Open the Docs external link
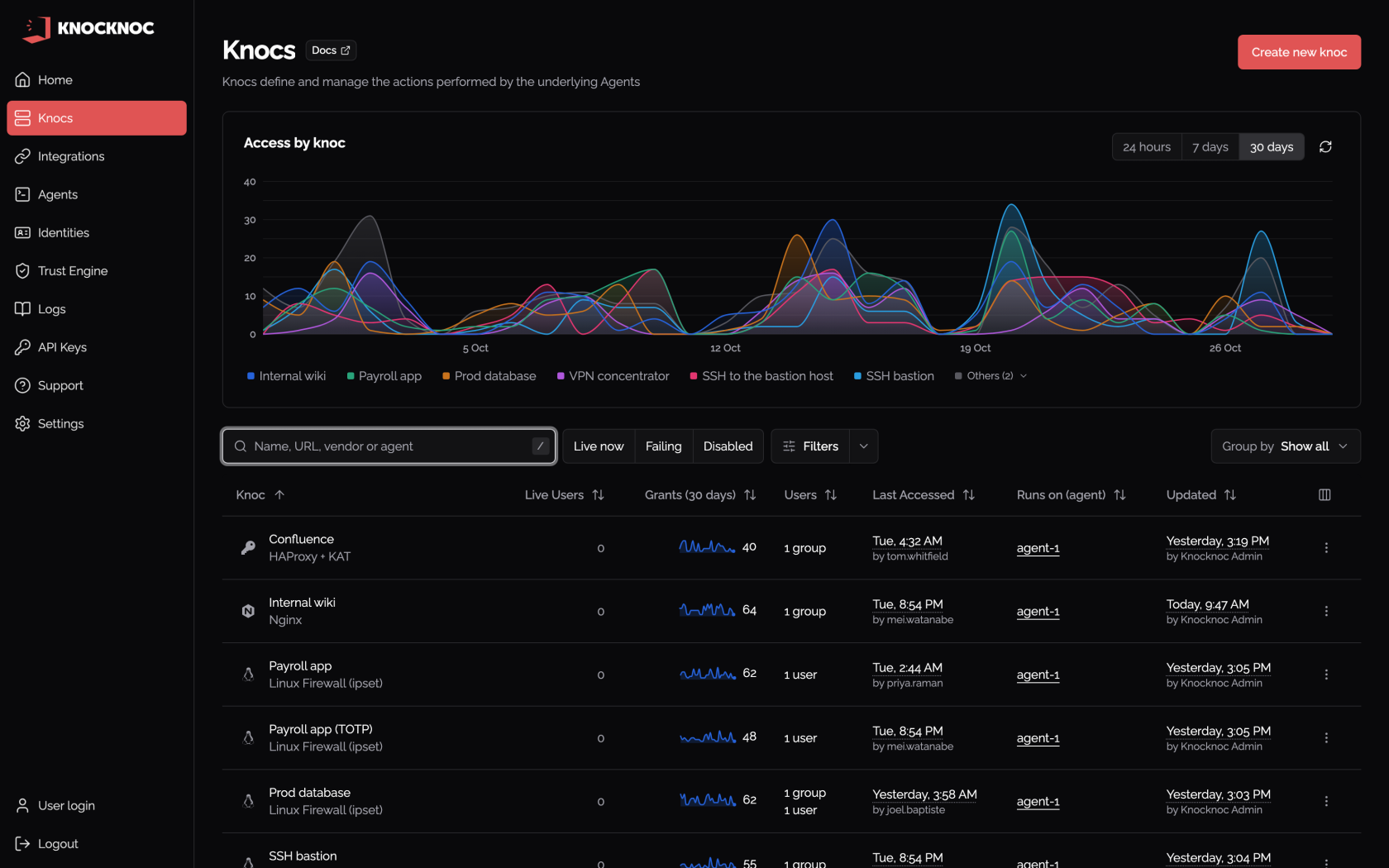 [x=331, y=50]
